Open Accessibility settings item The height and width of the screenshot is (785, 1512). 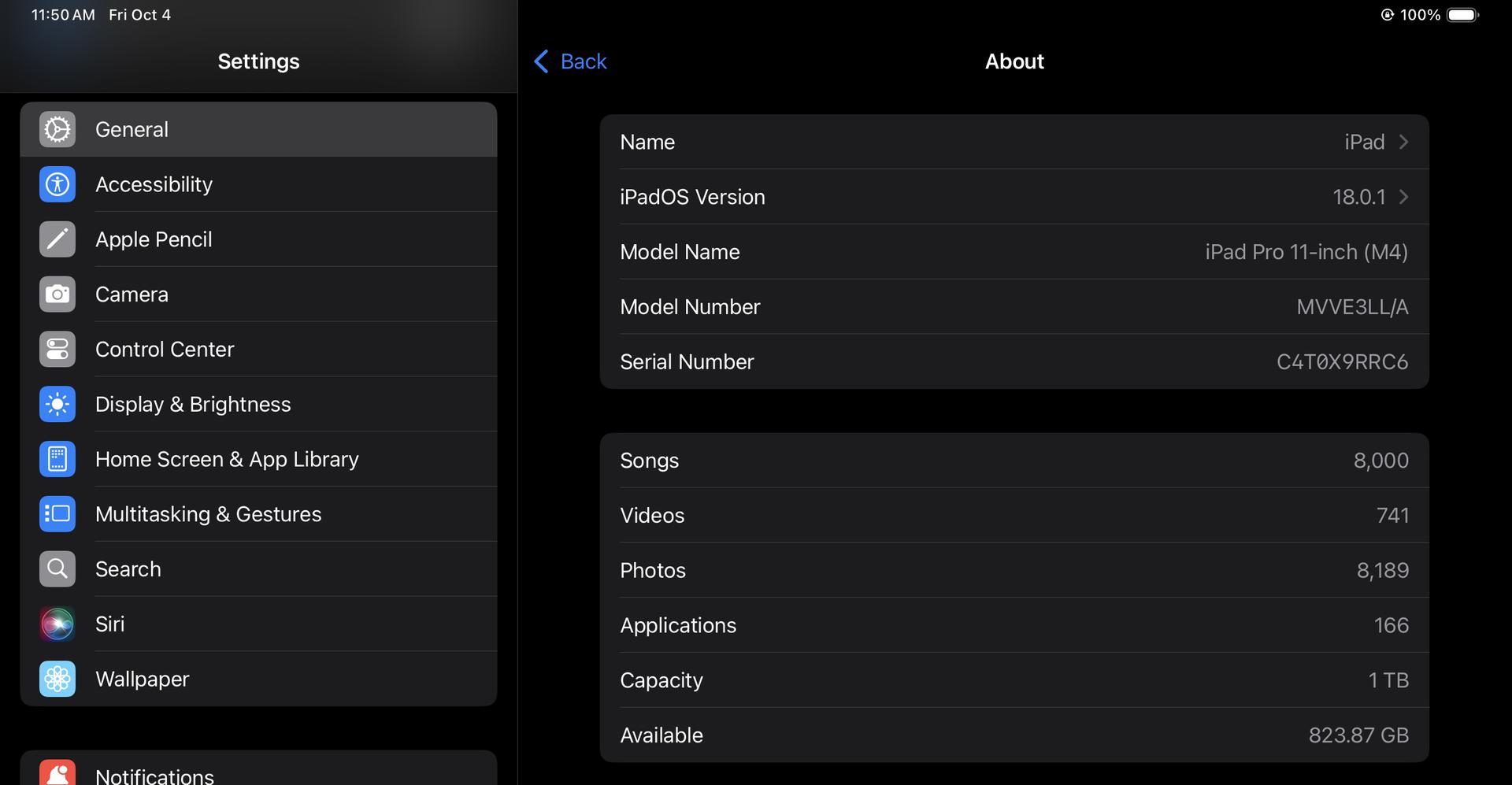258,184
